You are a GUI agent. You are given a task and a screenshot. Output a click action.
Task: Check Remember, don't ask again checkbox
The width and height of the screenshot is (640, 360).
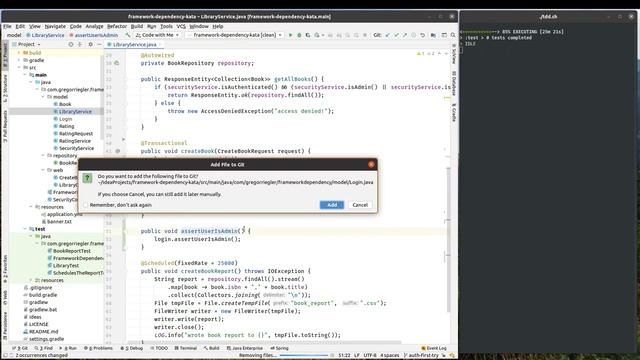pyautogui.click(x=86, y=205)
